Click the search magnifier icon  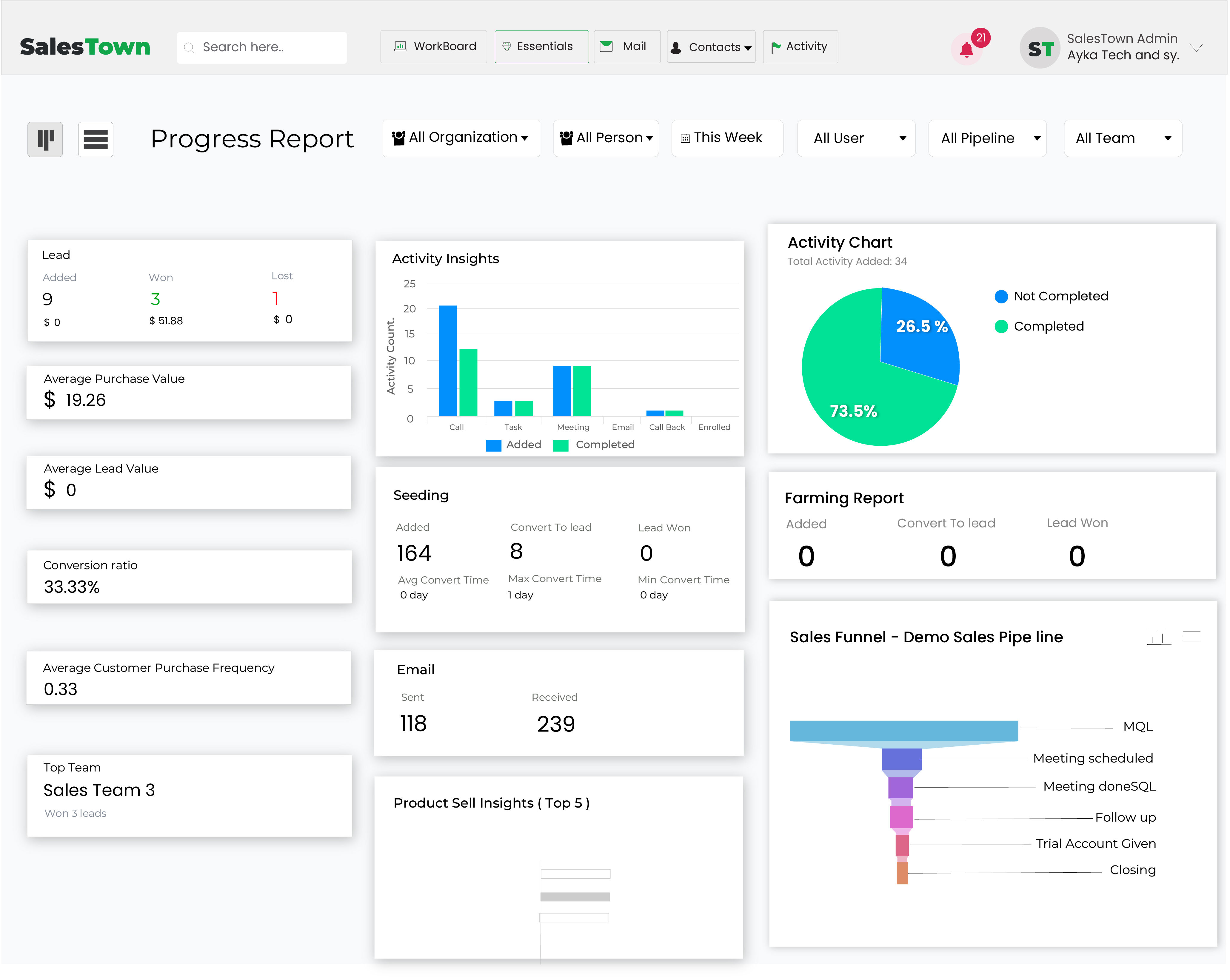coord(190,47)
